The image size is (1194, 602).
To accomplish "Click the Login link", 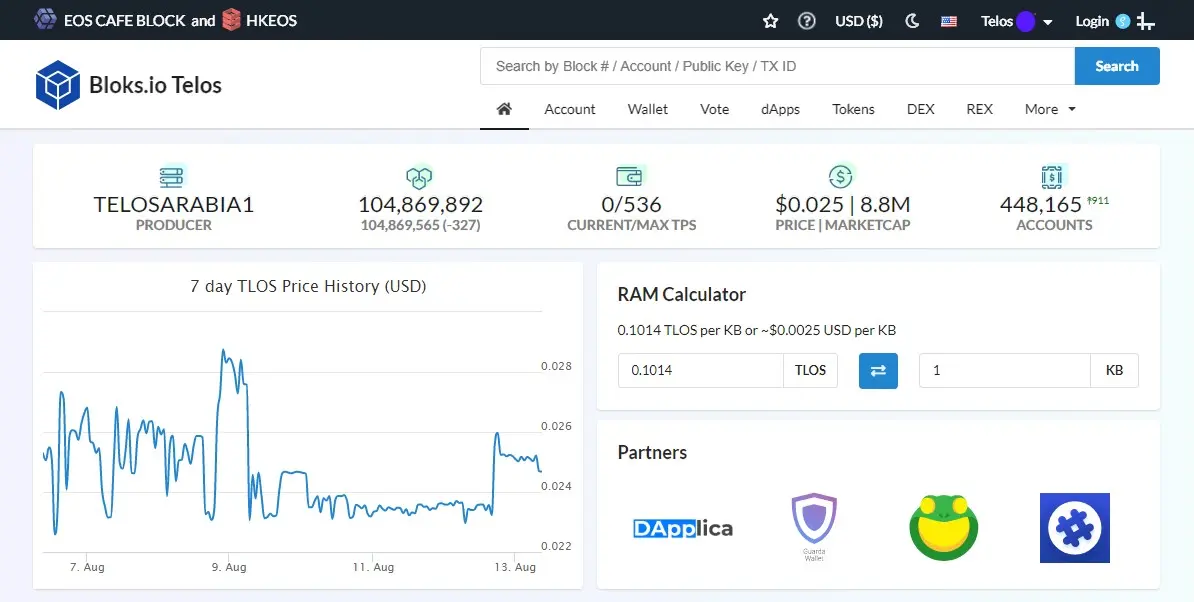I will pyautogui.click(x=1092, y=21).
